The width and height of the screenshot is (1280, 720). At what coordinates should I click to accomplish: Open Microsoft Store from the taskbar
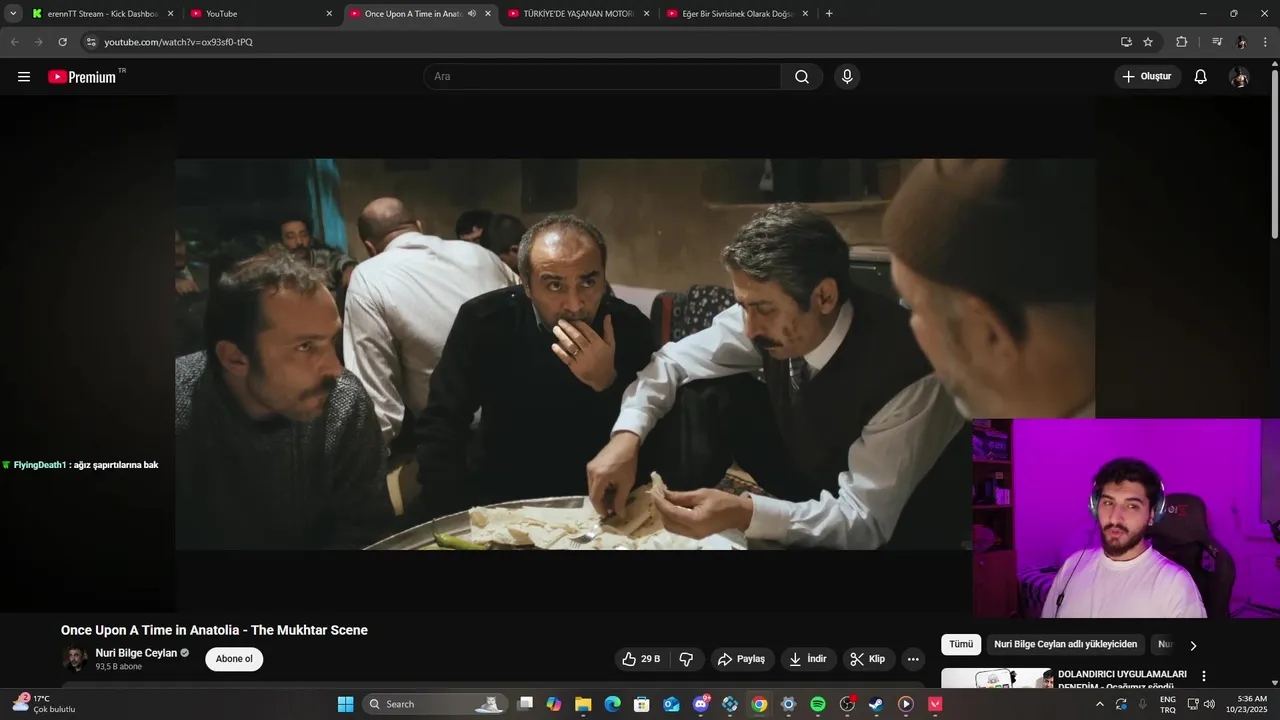(x=642, y=704)
